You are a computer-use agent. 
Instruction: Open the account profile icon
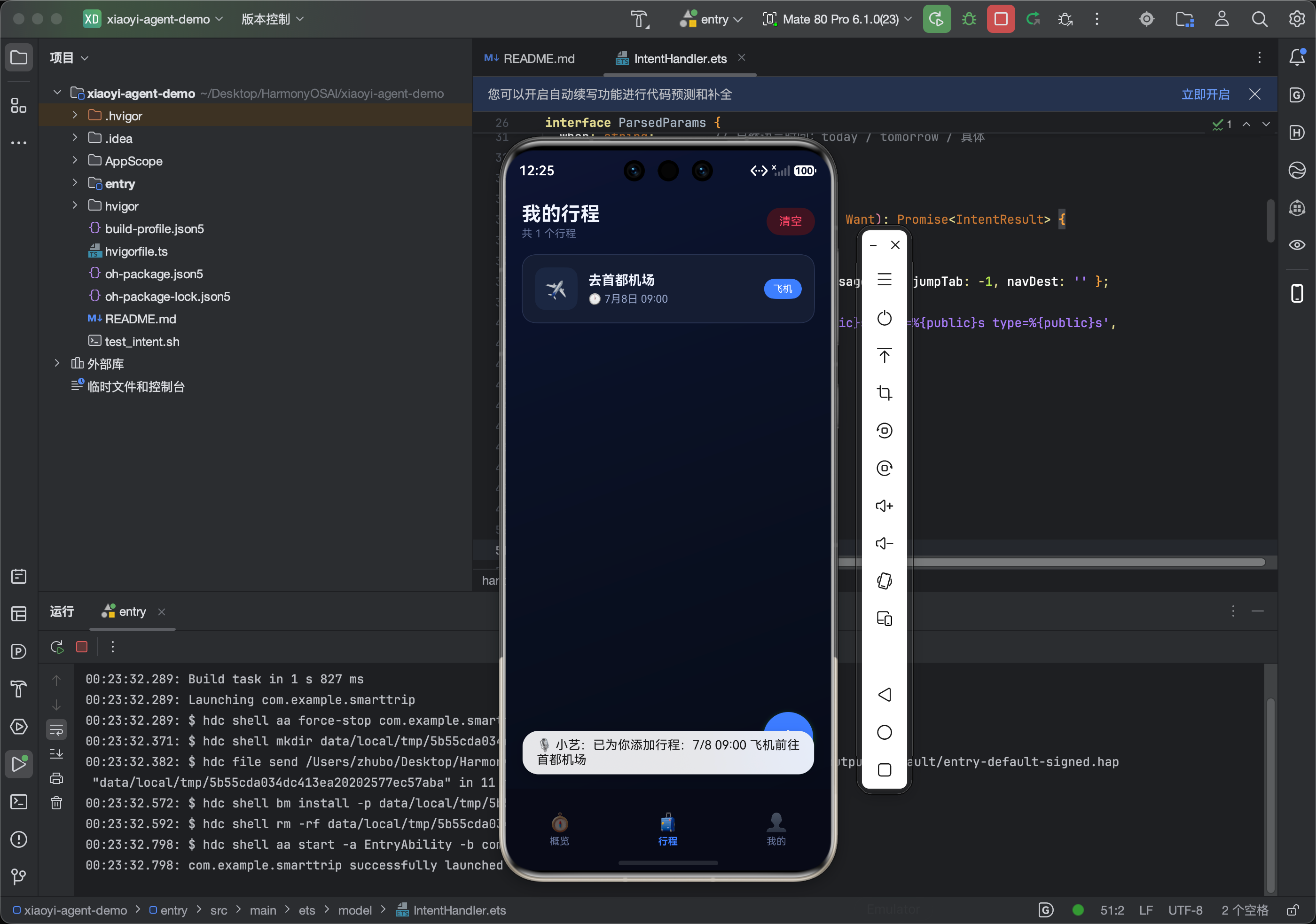click(x=1222, y=19)
